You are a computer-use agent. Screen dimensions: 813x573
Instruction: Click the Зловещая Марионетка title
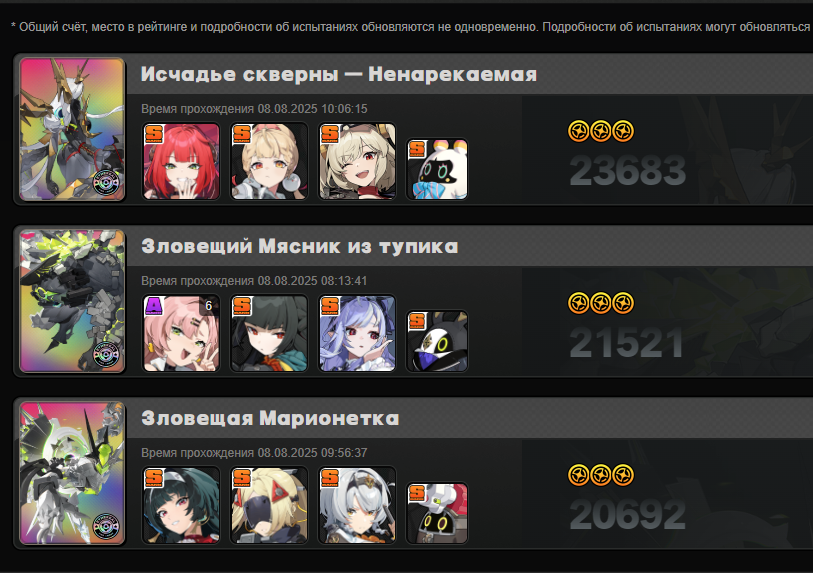click(270, 418)
